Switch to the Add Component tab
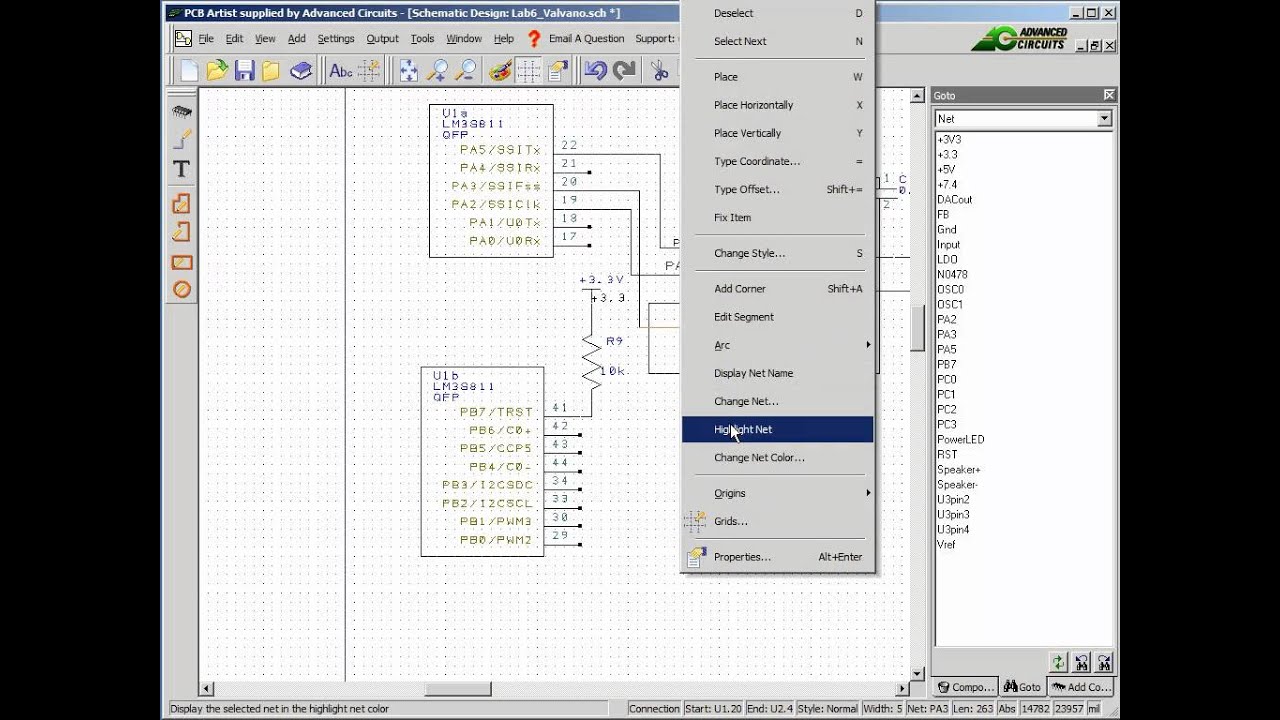 (x=1082, y=687)
